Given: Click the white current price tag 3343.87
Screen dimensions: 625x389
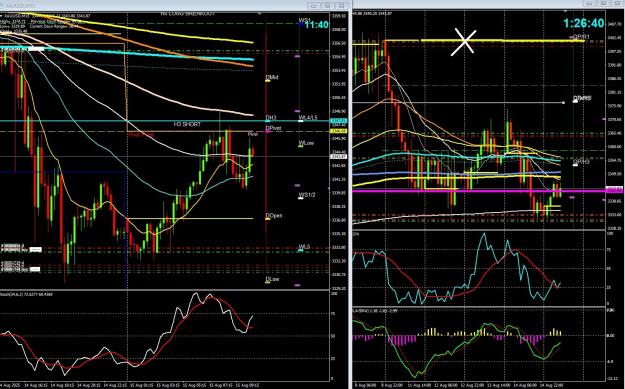Looking at the screenshot, I should (x=338, y=157).
